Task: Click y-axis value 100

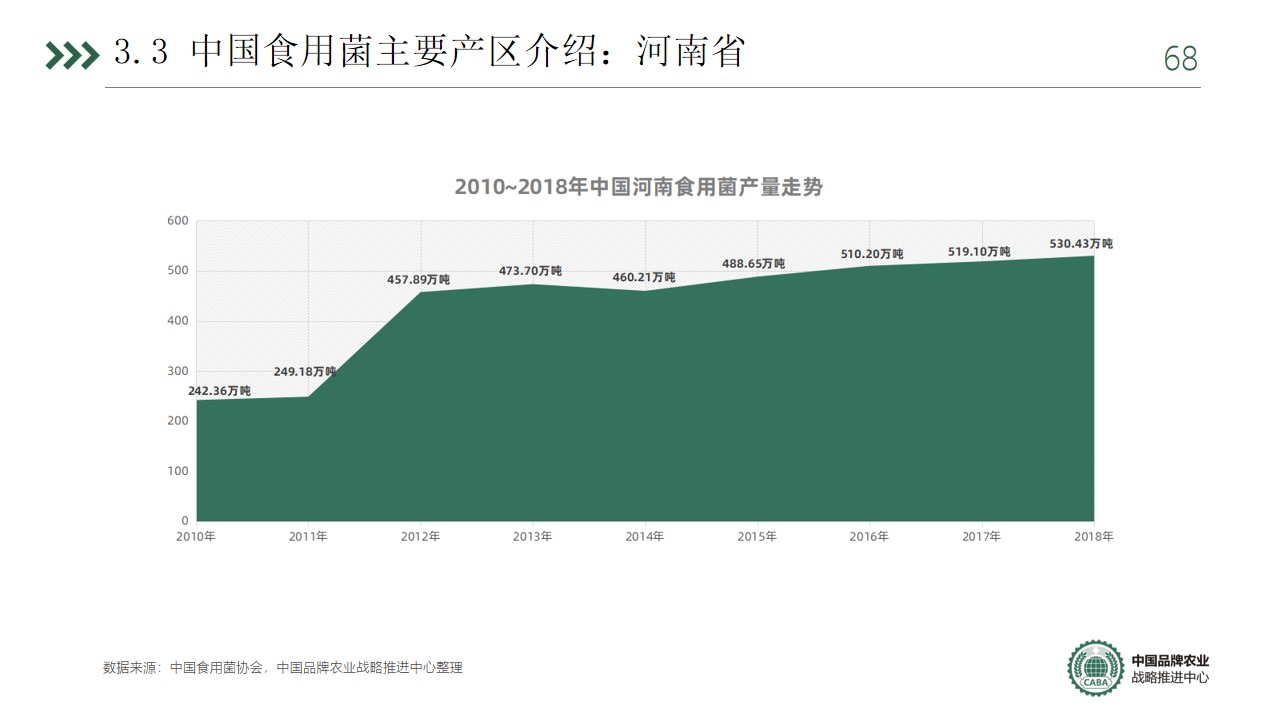Action: click(x=178, y=471)
